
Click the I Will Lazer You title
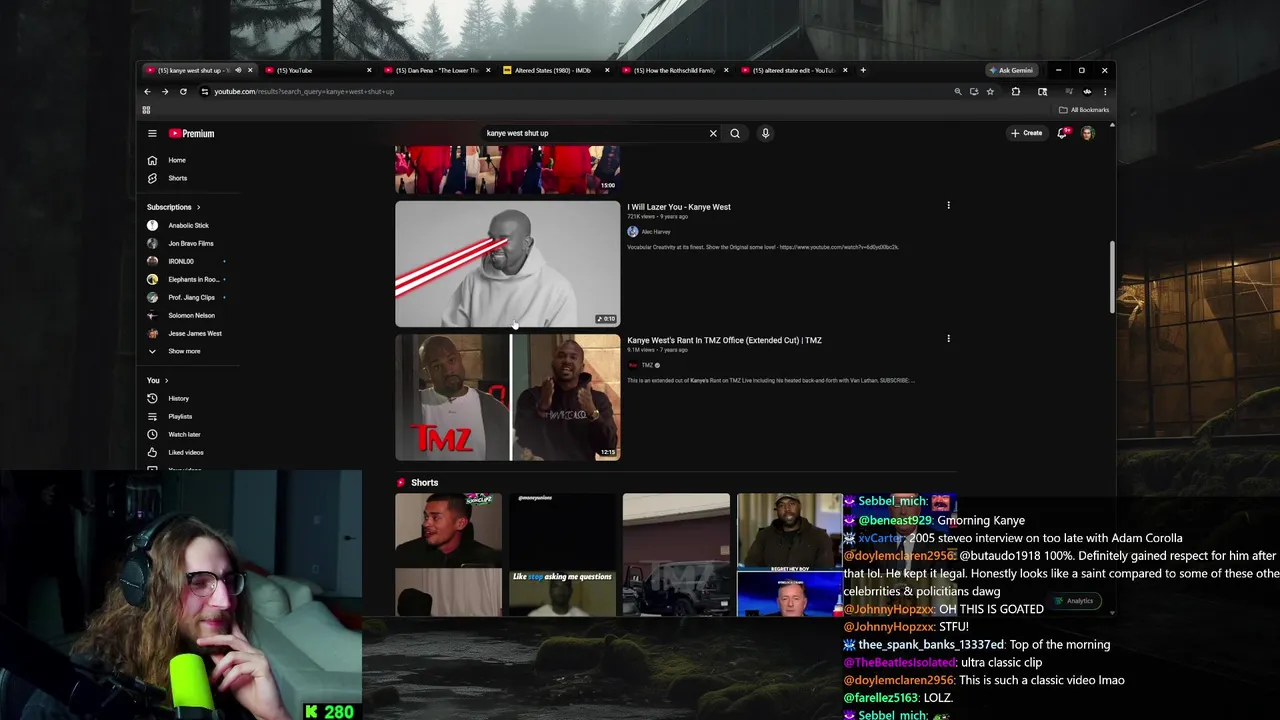pyautogui.click(x=679, y=207)
